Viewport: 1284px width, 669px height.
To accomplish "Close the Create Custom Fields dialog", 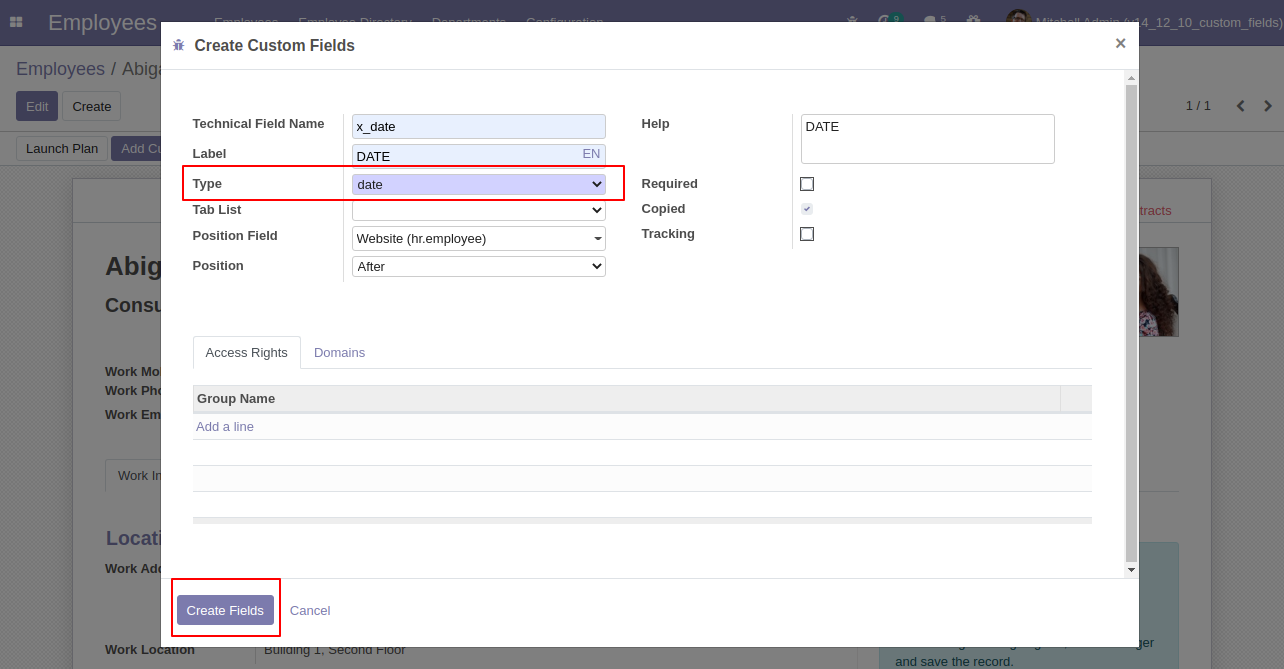I will [1120, 43].
